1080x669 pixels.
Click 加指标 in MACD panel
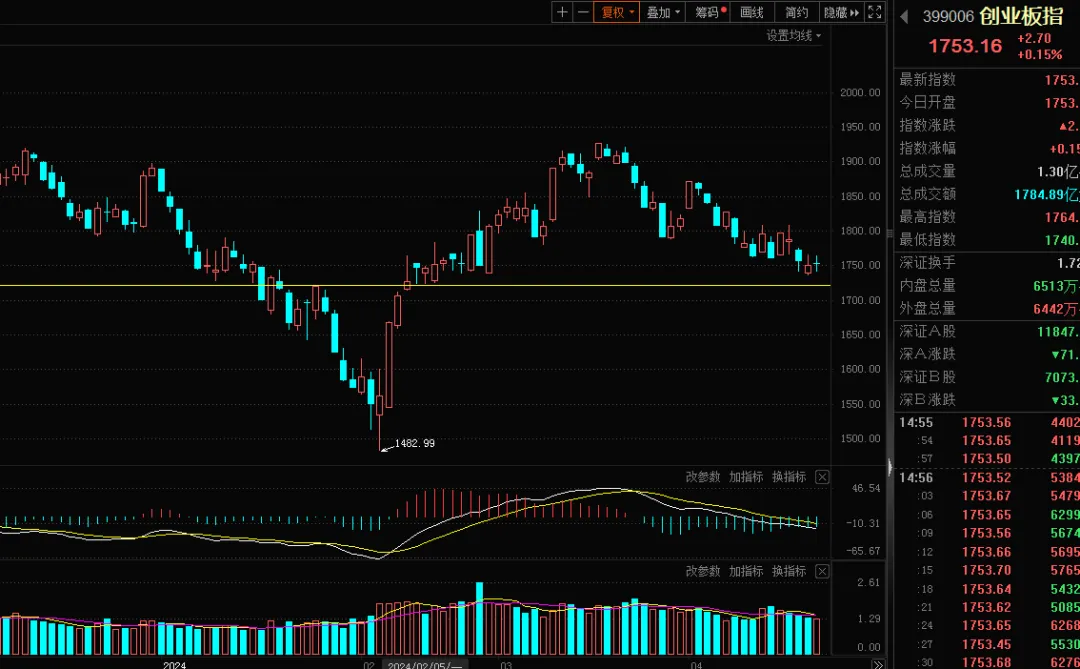(746, 477)
